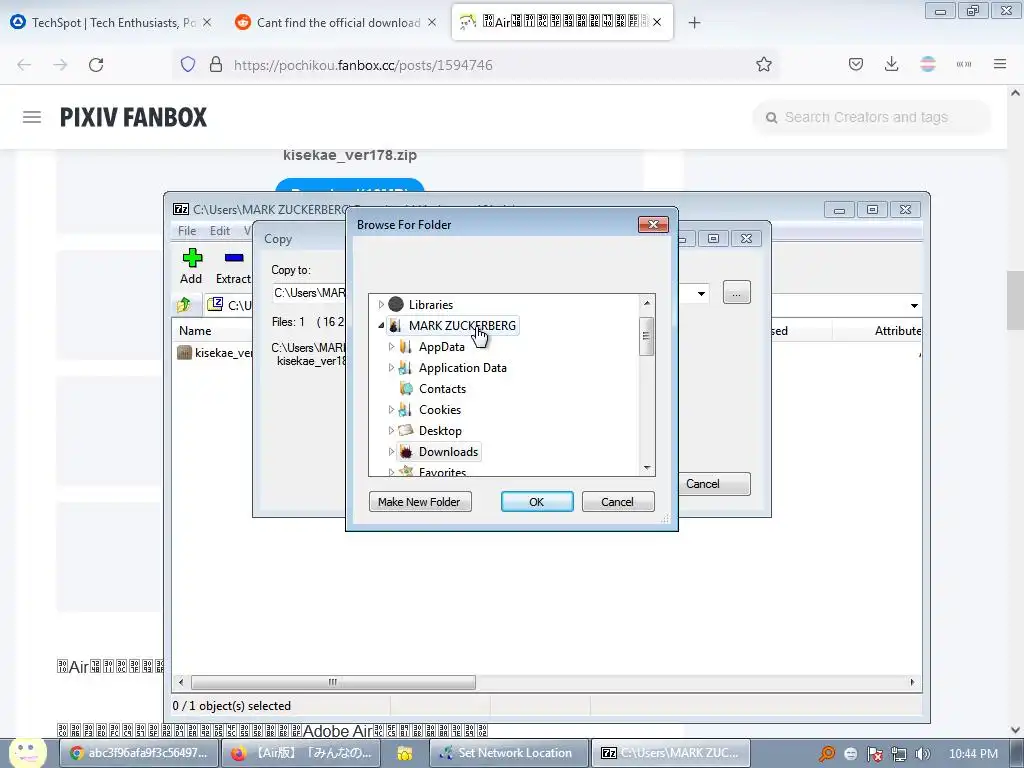
Task: Open Firefox application menu
Action: point(1000,64)
